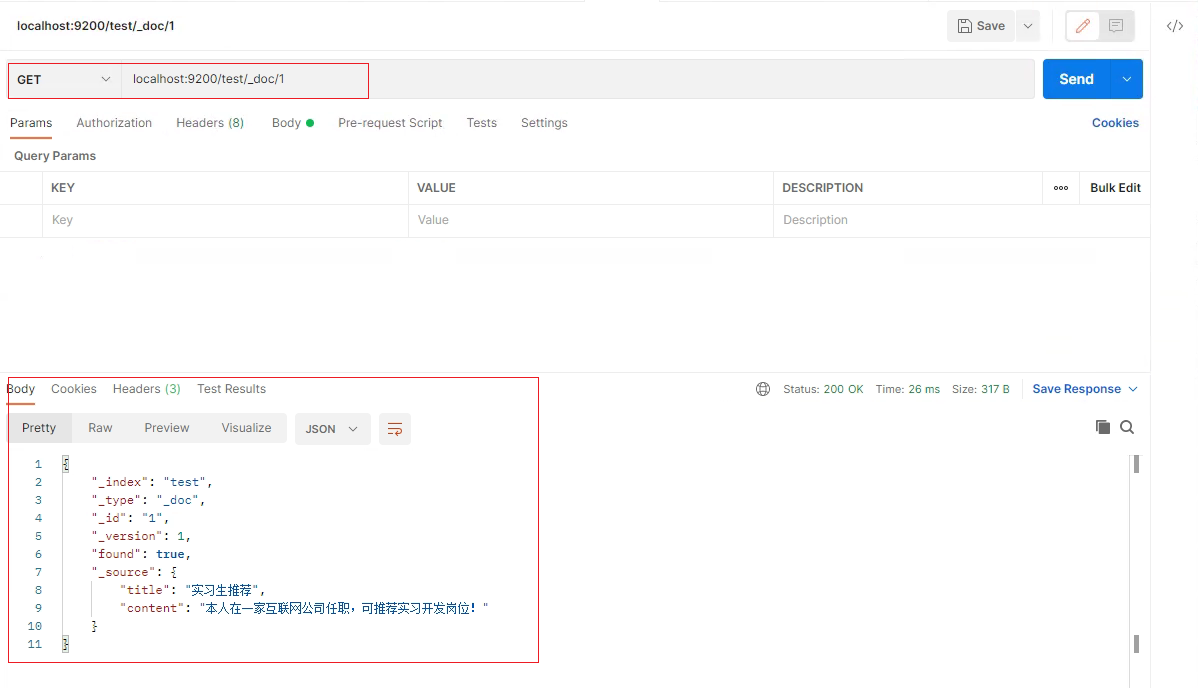Viewport: 1198px width, 688px height.
Task: Open the JSON format dropdown
Action: [332, 429]
